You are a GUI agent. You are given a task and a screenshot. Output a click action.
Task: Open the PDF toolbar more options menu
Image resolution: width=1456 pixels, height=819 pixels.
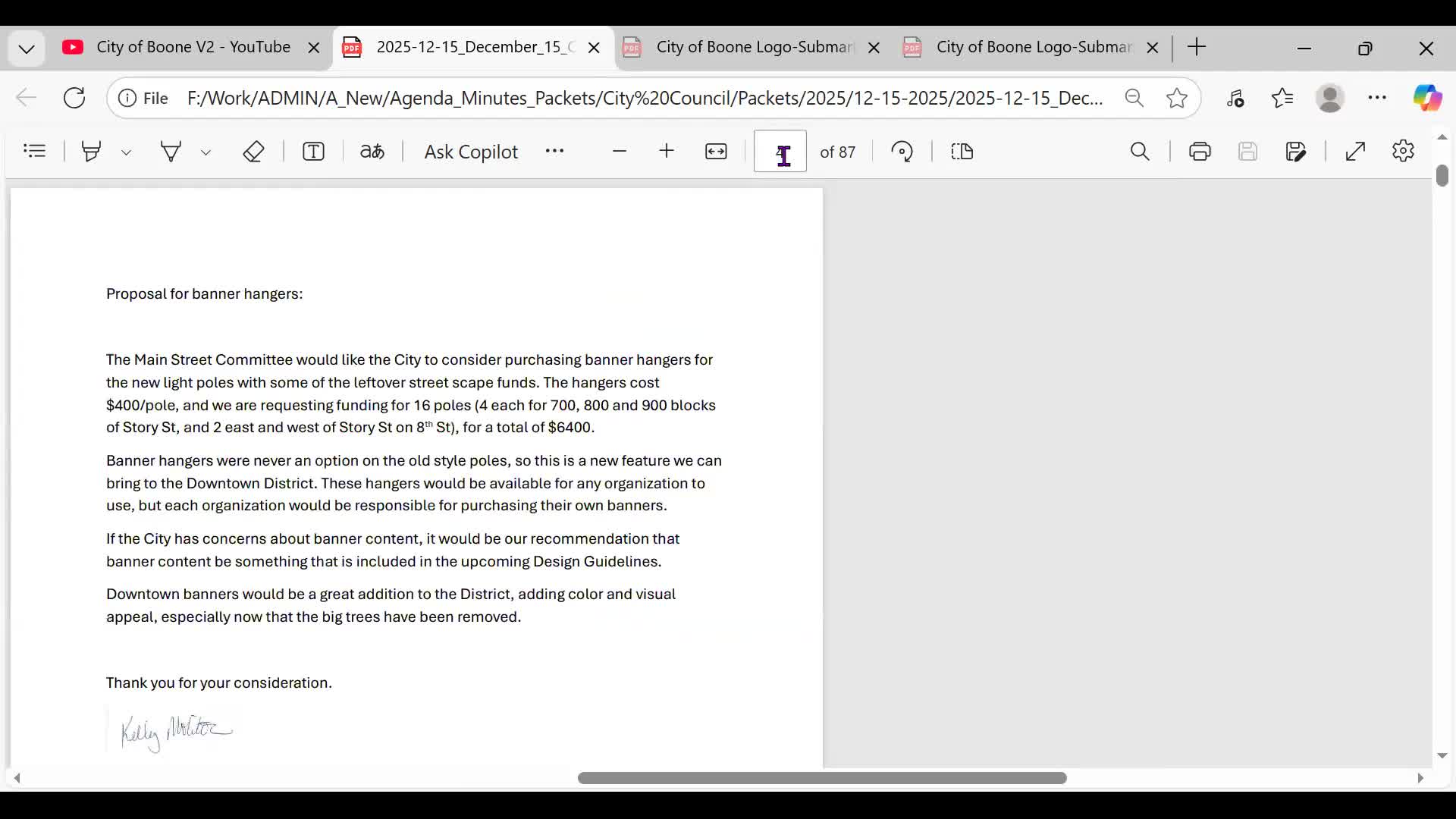tap(554, 151)
